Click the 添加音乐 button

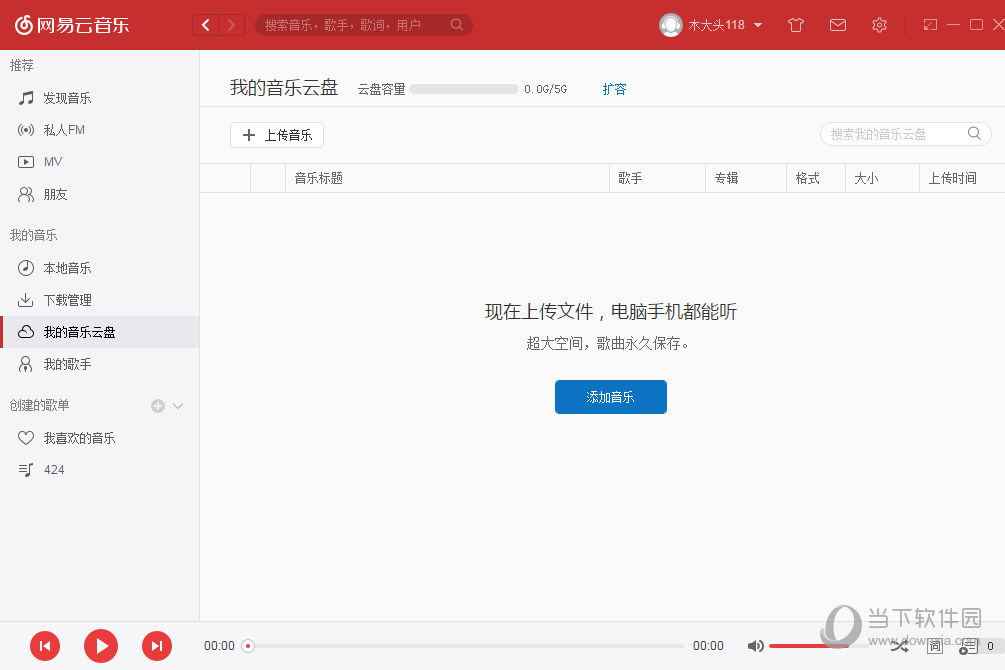coord(610,397)
